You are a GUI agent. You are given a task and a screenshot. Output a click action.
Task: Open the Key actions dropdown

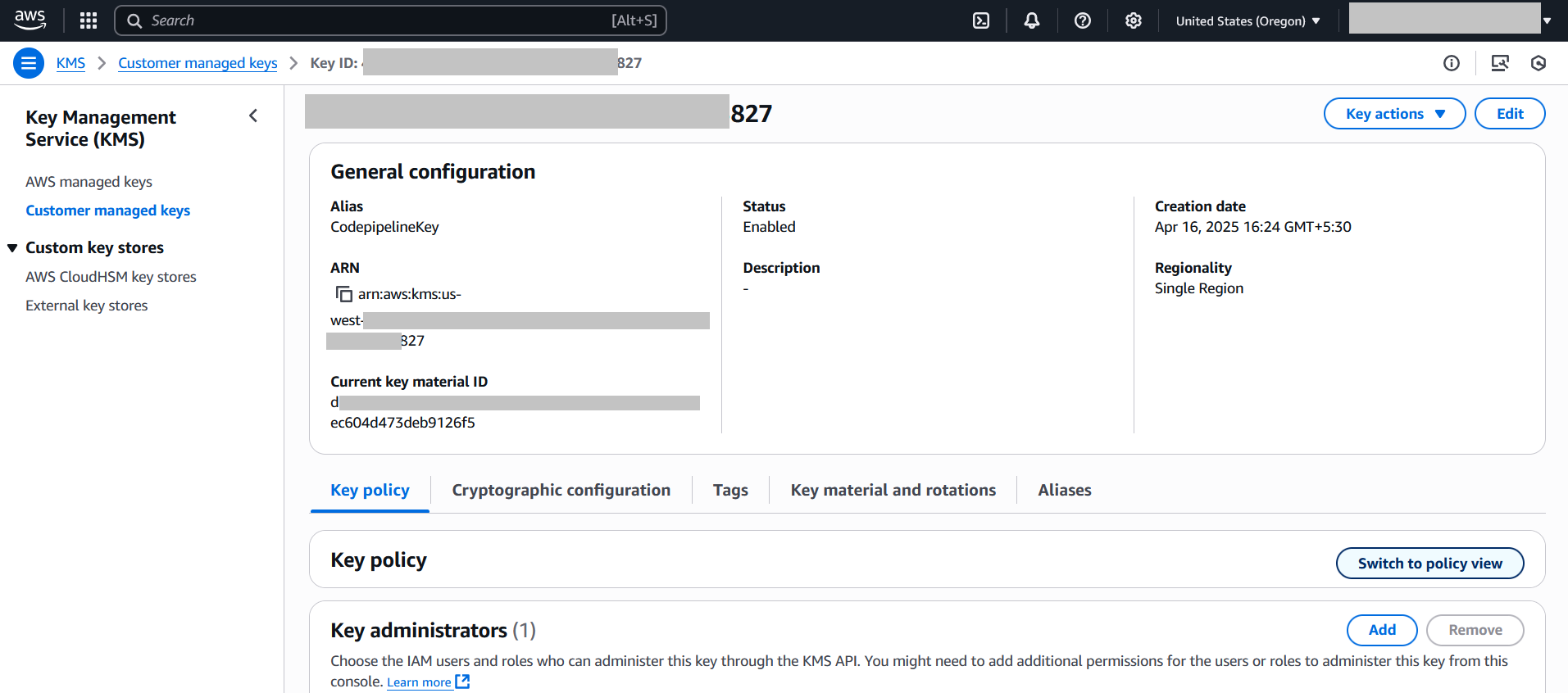coord(1394,114)
